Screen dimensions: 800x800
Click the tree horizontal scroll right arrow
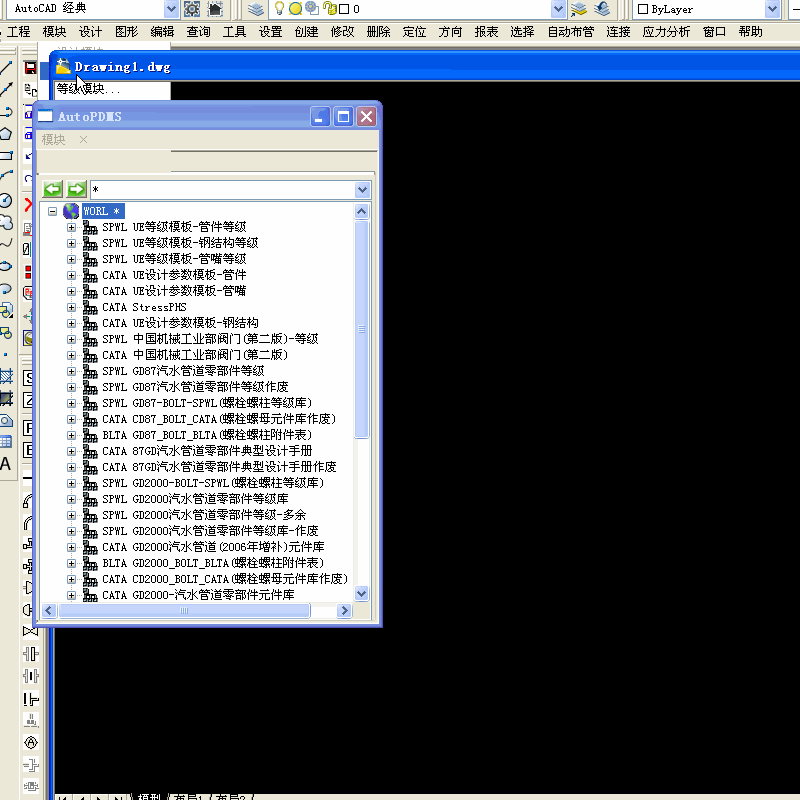pos(344,611)
